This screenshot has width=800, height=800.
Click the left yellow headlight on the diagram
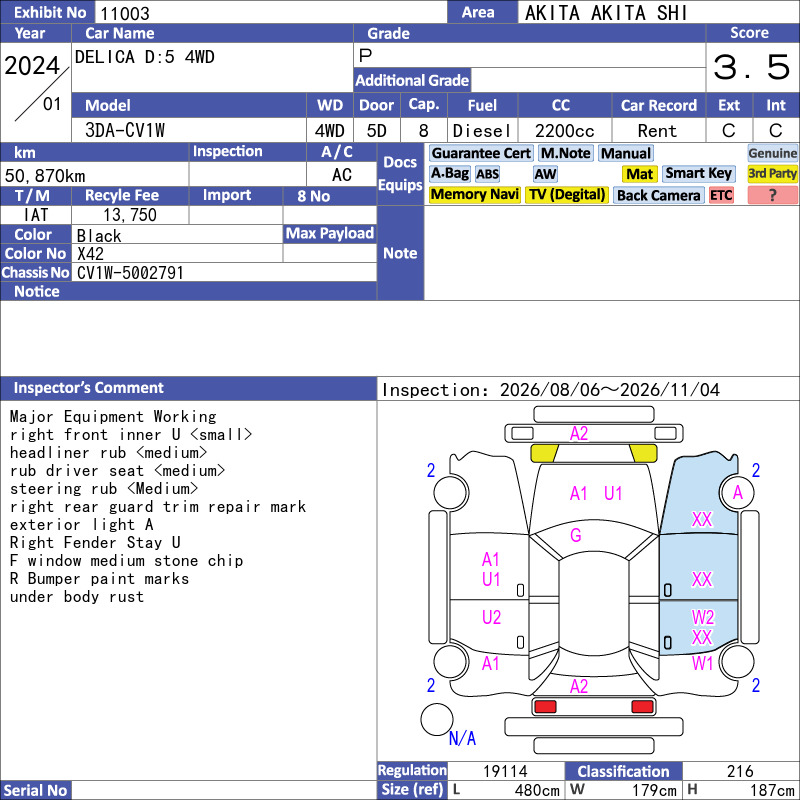(544, 453)
